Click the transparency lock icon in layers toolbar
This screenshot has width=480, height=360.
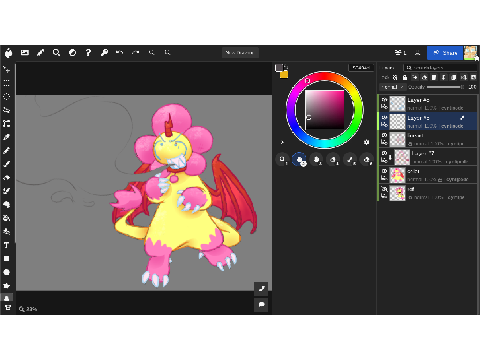pyautogui.click(x=395, y=77)
